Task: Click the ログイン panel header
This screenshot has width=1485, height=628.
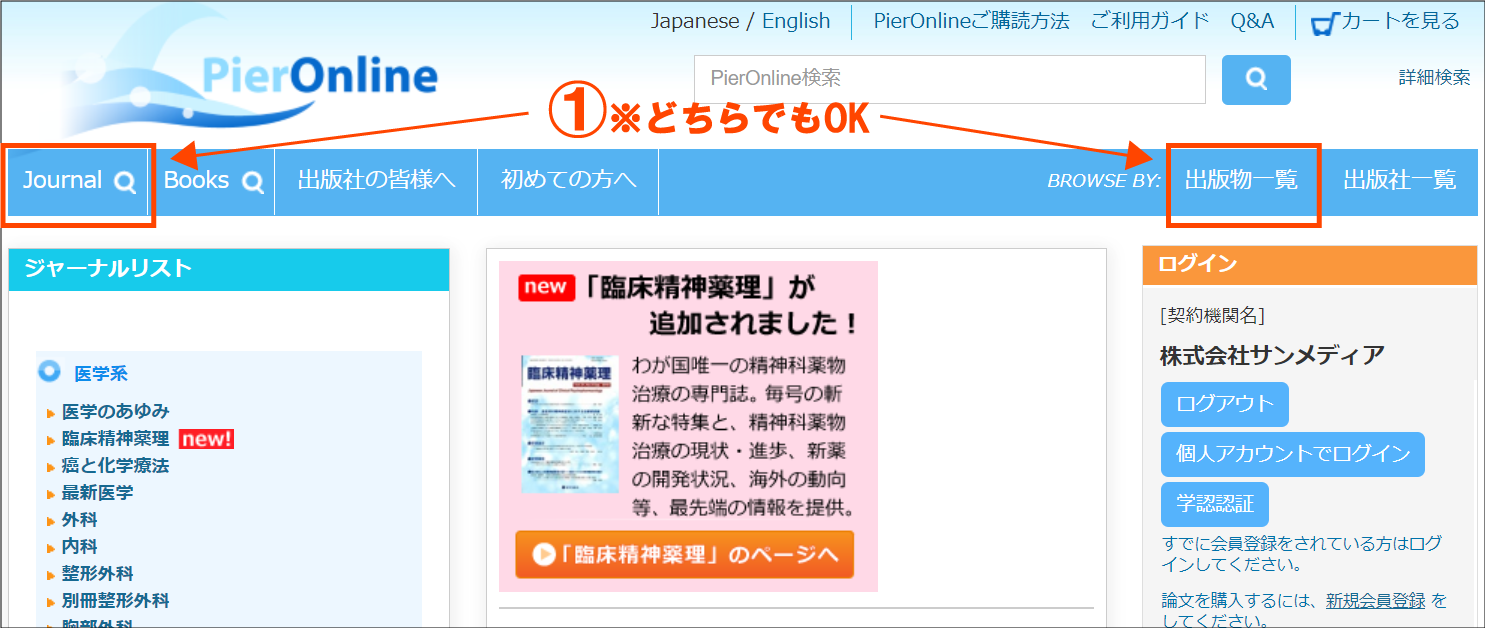Action: 1310,265
